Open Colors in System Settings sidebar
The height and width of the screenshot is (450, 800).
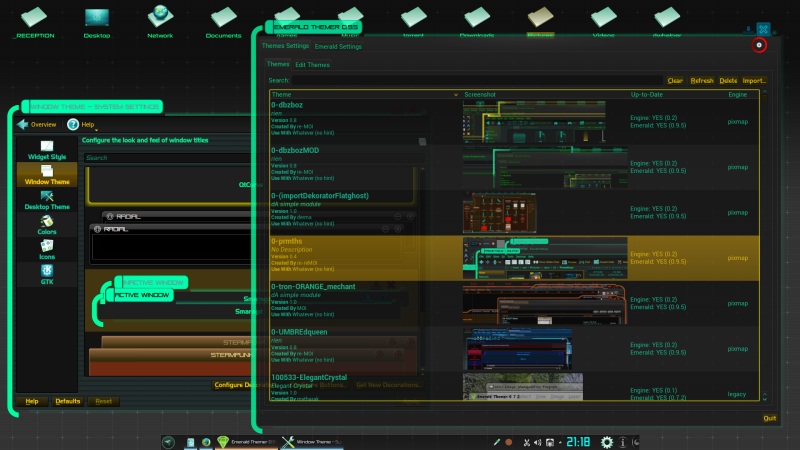tap(47, 225)
